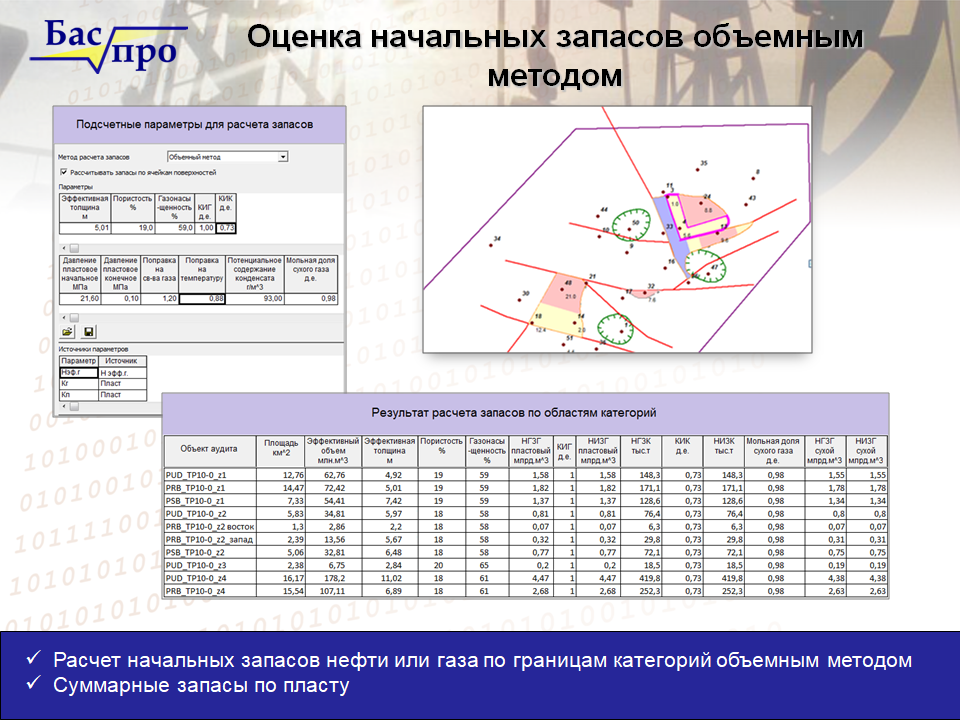Click effective volume cell 178,2 in PUD_TP10-0_z4 row
Image resolution: width=960 pixels, height=720 pixels.
pos(333,578)
